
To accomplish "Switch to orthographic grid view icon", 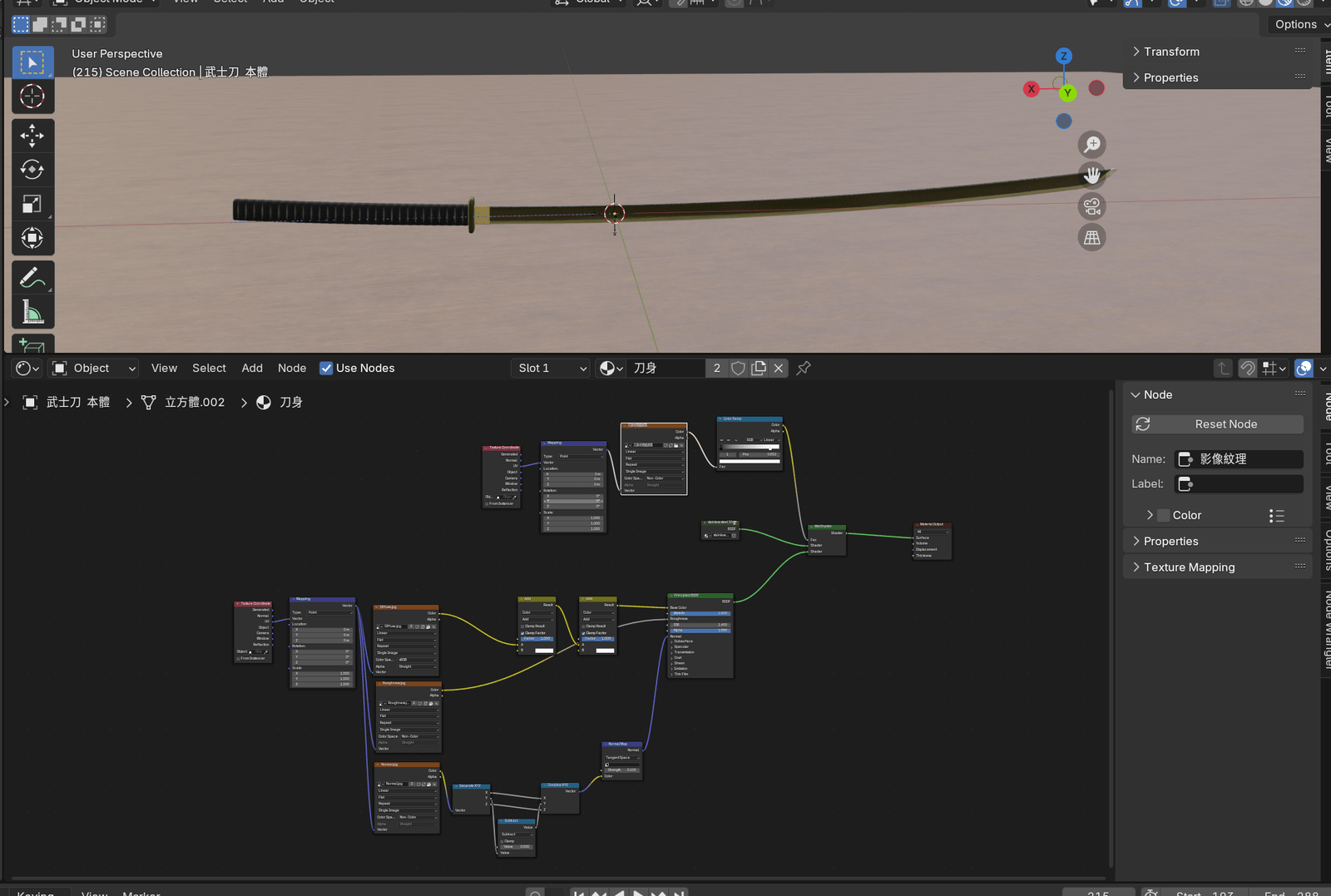I will click(1091, 238).
